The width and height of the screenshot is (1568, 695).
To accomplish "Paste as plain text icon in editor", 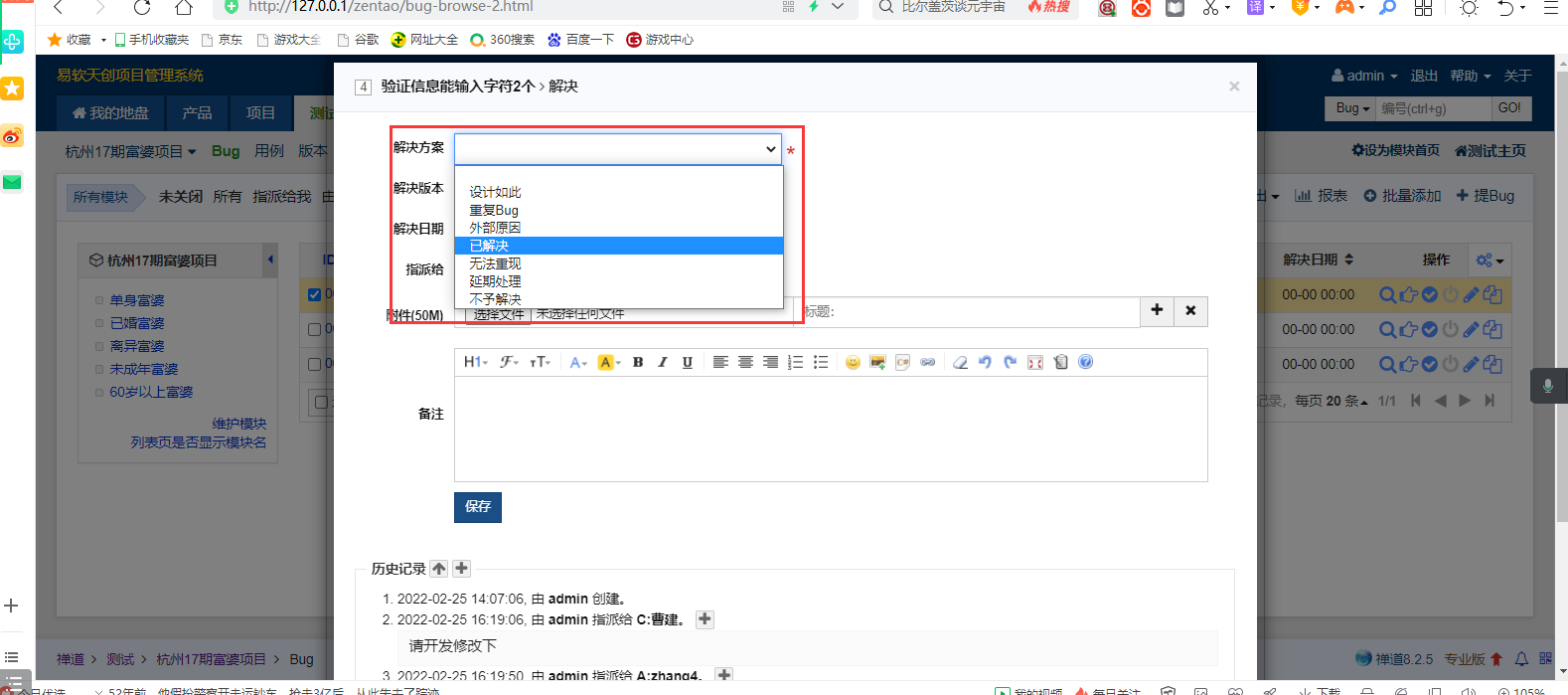I will click(x=1060, y=362).
